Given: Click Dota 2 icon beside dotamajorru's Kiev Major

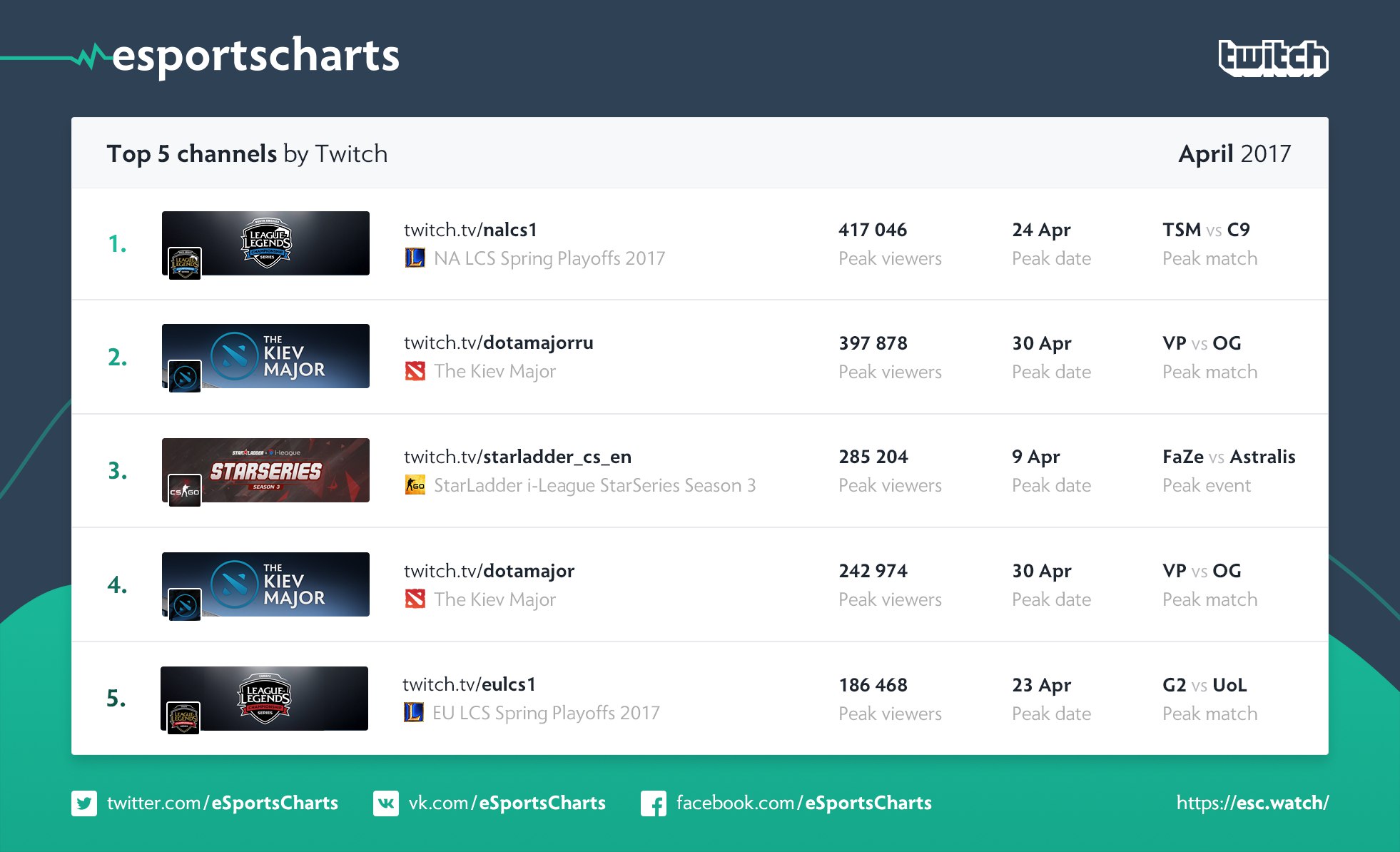Looking at the screenshot, I should click(415, 371).
